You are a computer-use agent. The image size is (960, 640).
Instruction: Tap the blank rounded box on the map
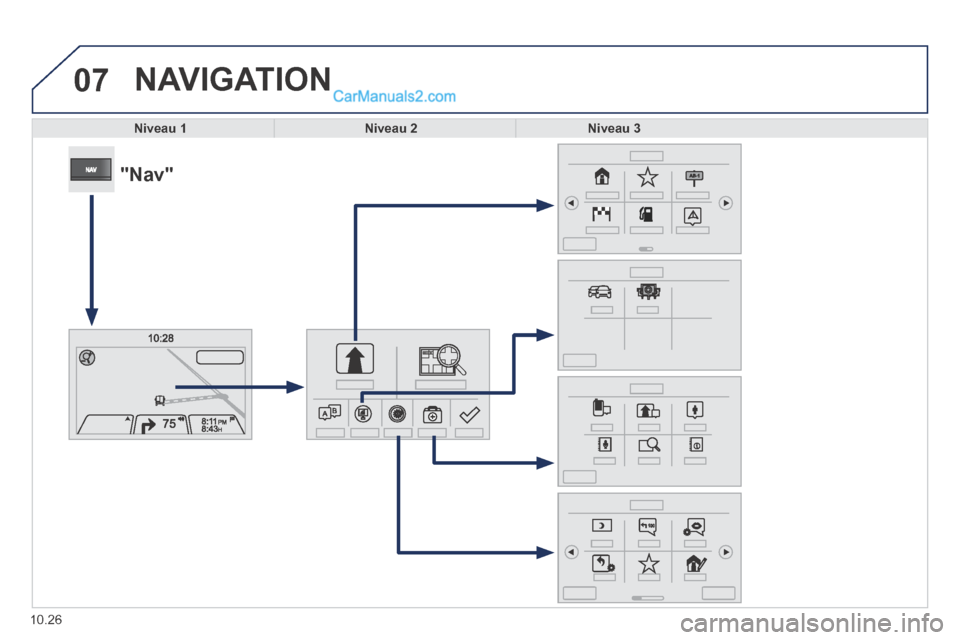pos(220,357)
